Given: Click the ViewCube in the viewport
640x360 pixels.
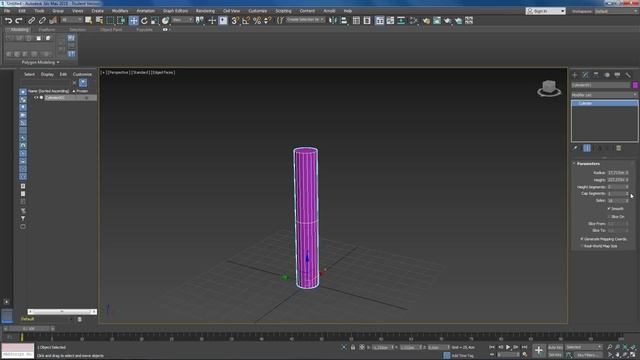Looking at the screenshot, I should 549,88.
